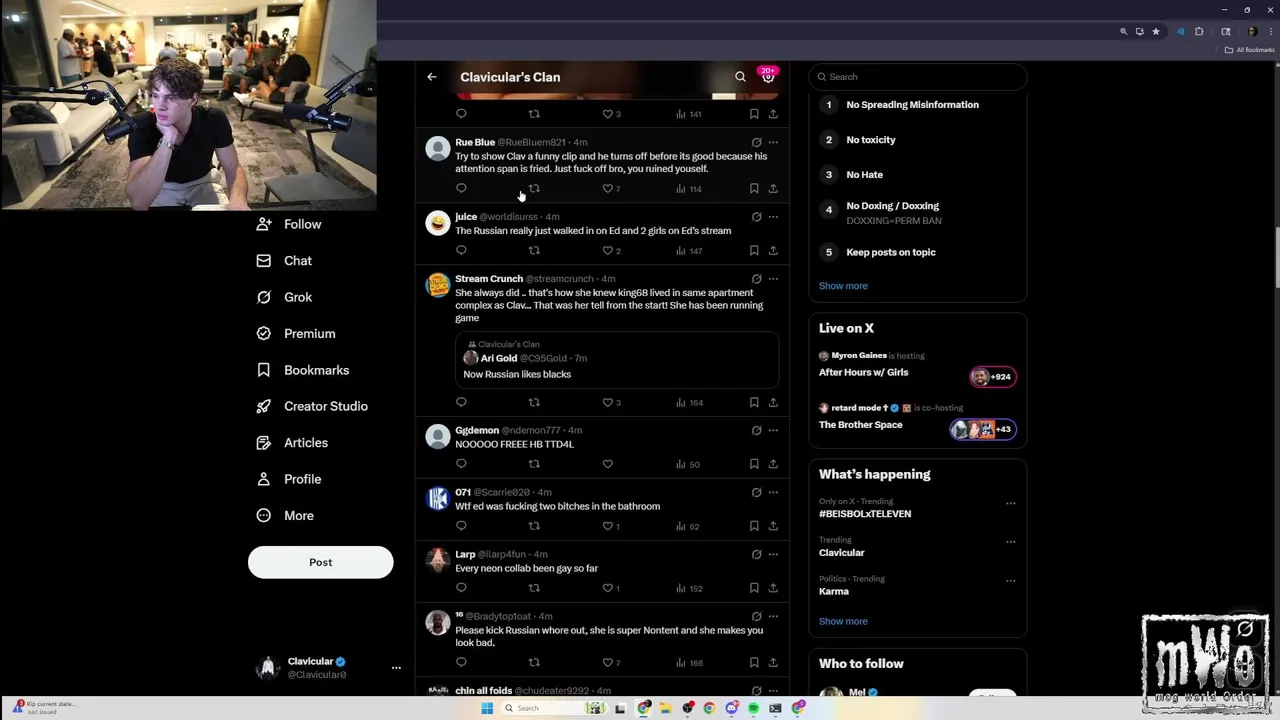Like Ggdemon's post
Viewport: 1280px width, 720px height.
(x=607, y=464)
